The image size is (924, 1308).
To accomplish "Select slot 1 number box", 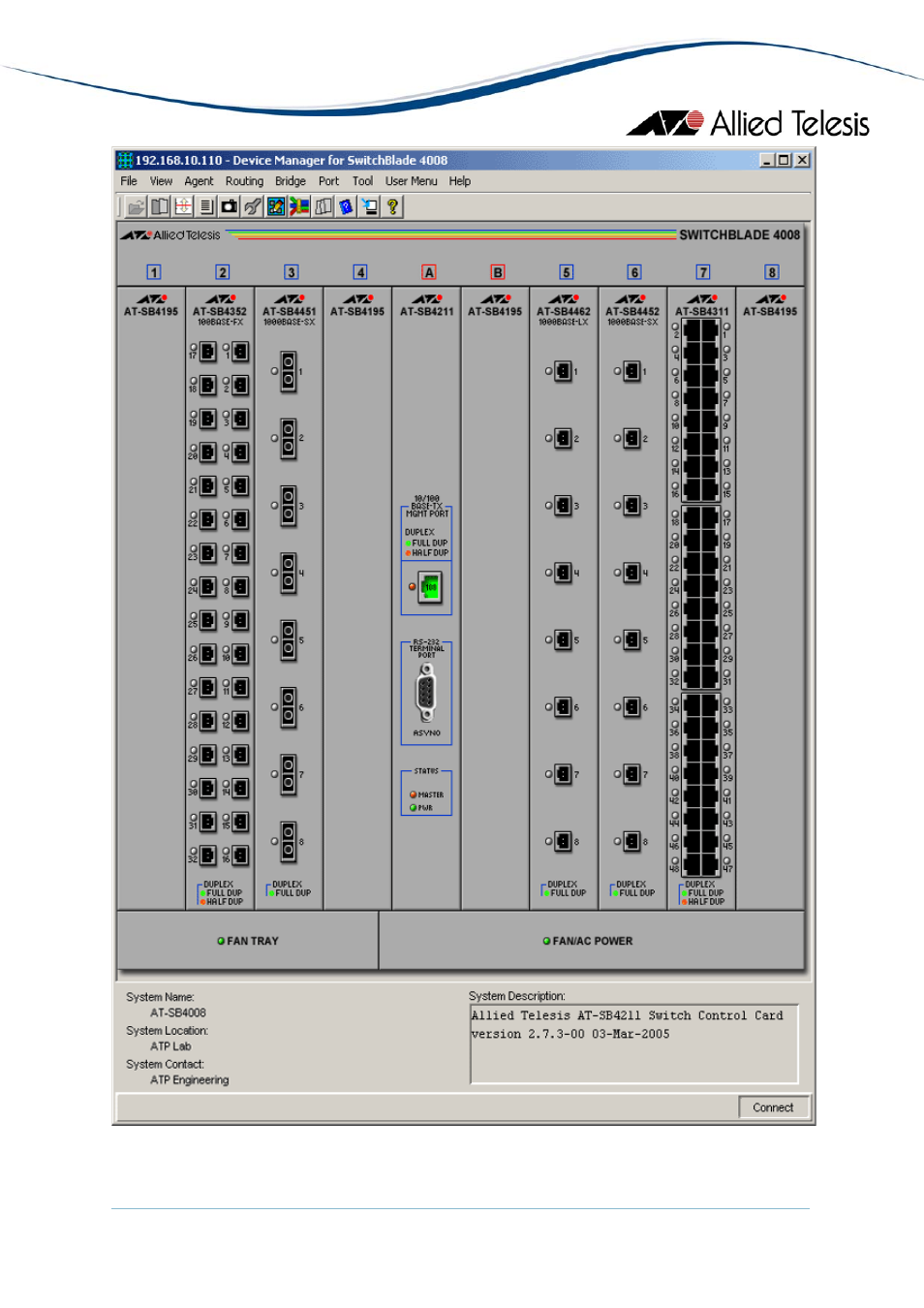I will (x=154, y=272).
